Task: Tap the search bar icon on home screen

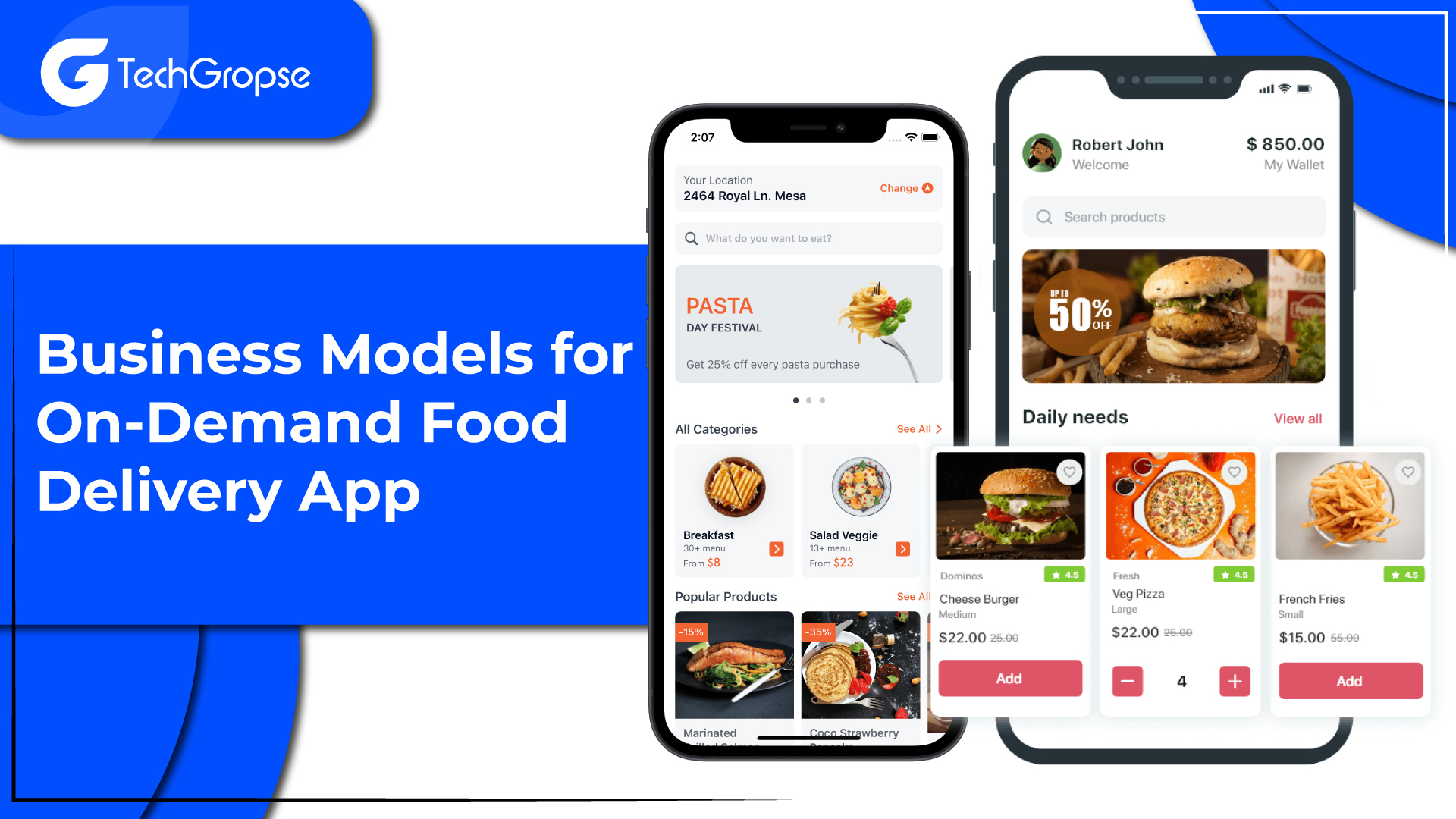Action: 692,237
